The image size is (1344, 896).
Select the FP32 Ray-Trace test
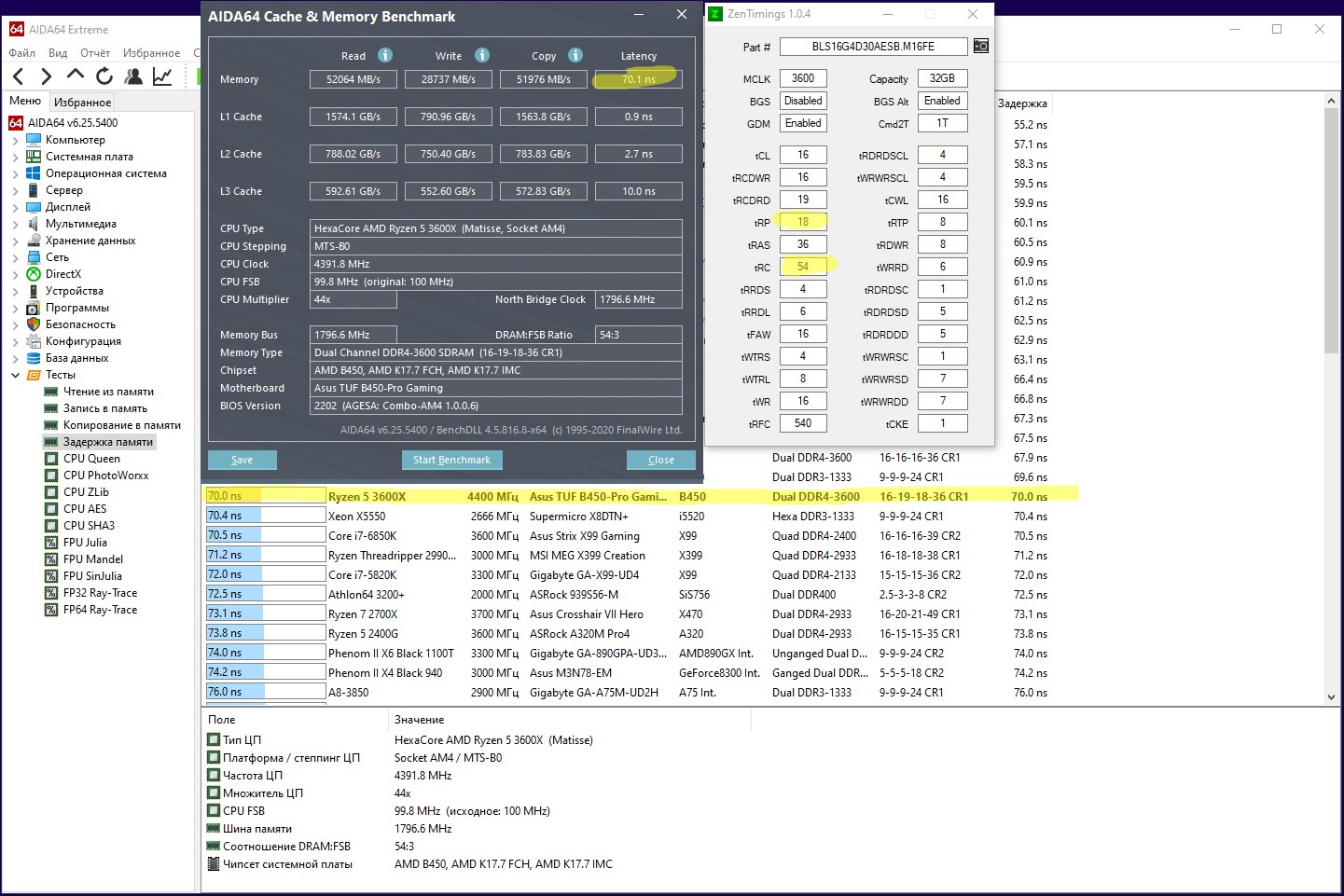coord(101,593)
